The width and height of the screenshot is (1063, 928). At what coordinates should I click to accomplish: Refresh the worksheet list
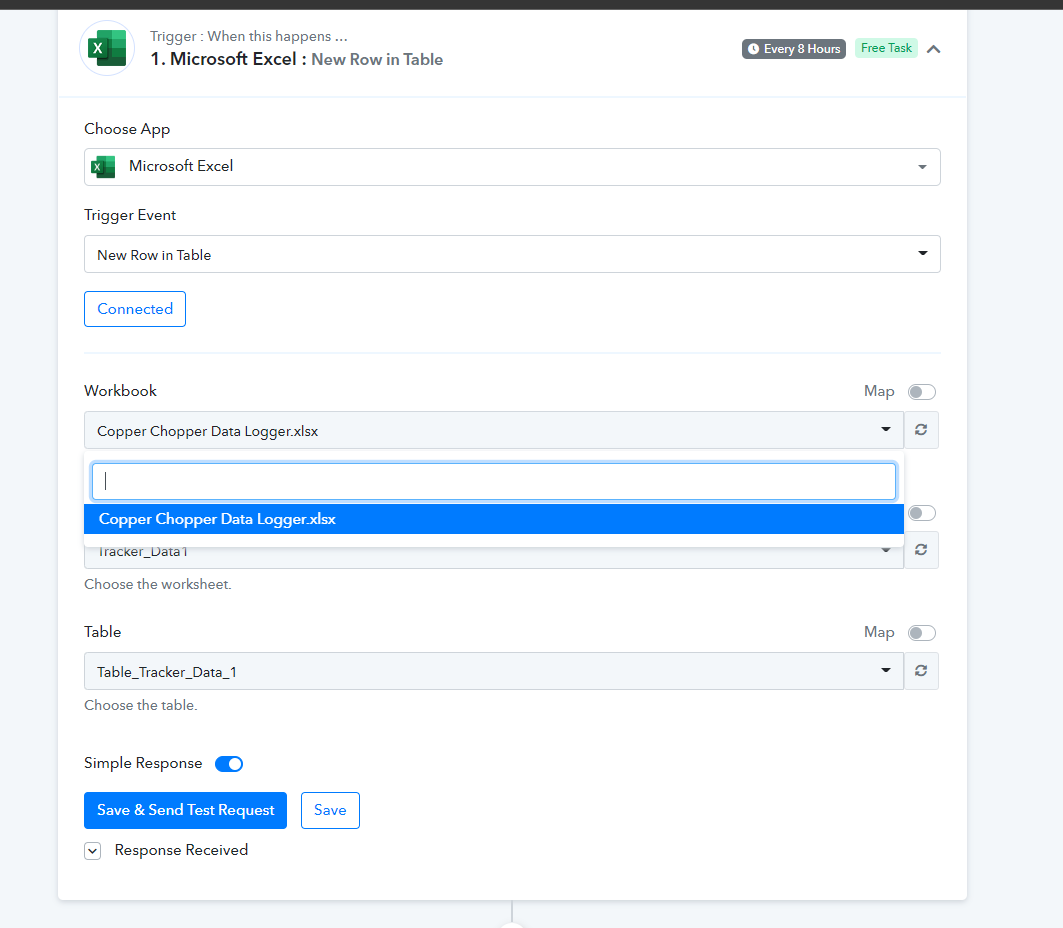[x=921, y=550]
